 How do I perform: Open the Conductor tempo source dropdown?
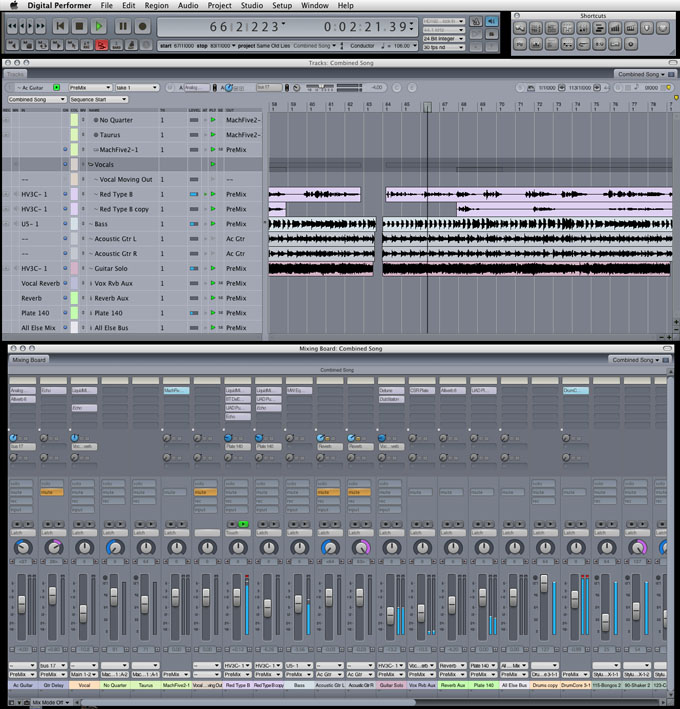coord(364,46)
